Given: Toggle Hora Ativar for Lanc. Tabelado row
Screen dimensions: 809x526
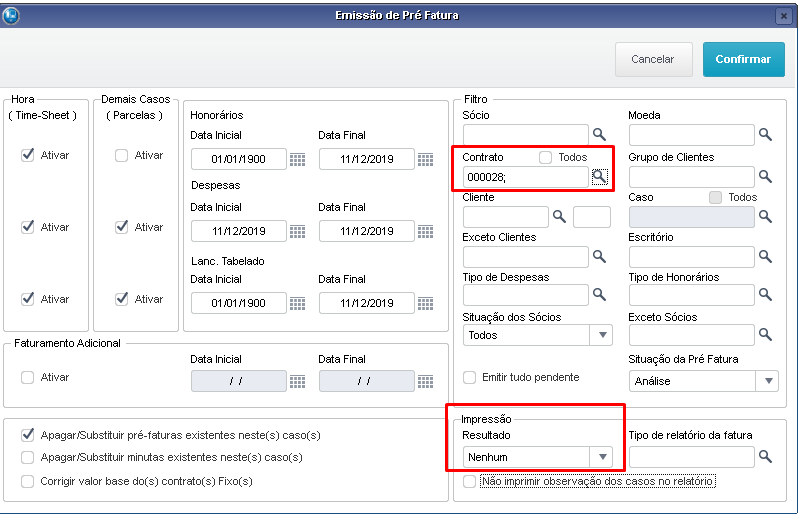Looking at the screenshot, I should (x=28, y=298).
